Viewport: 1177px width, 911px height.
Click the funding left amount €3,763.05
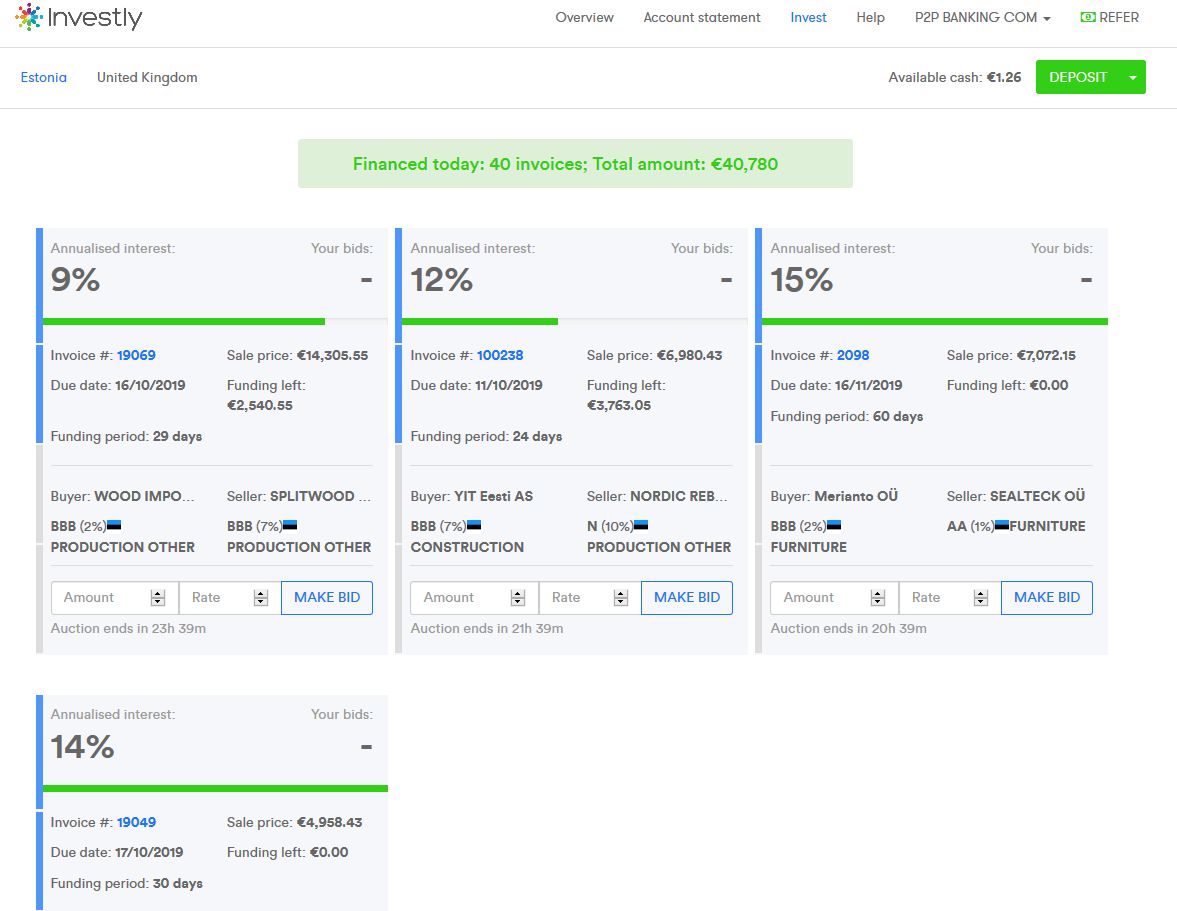619,405
